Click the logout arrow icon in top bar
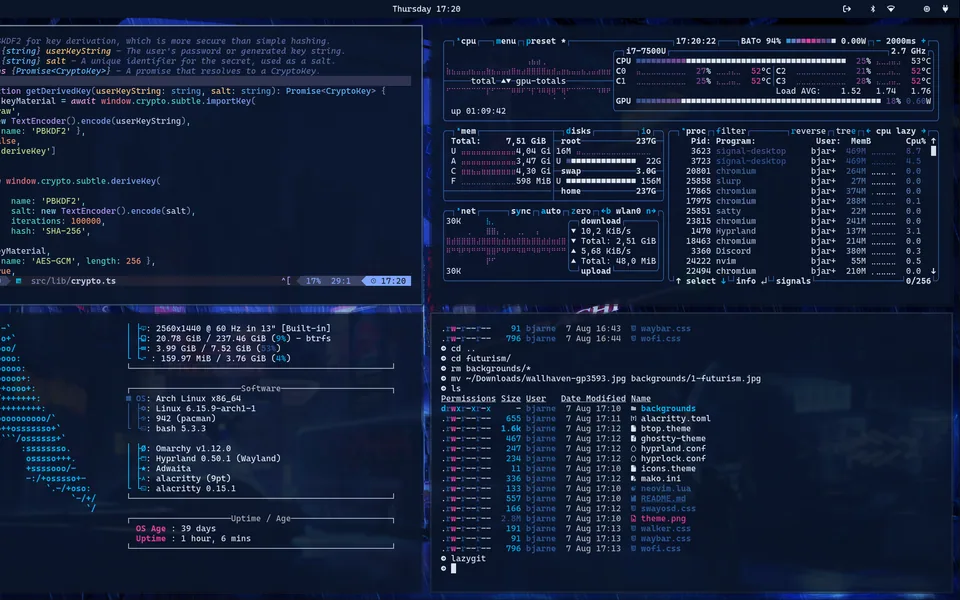This screenshot has width=960, height=600. 847,9
